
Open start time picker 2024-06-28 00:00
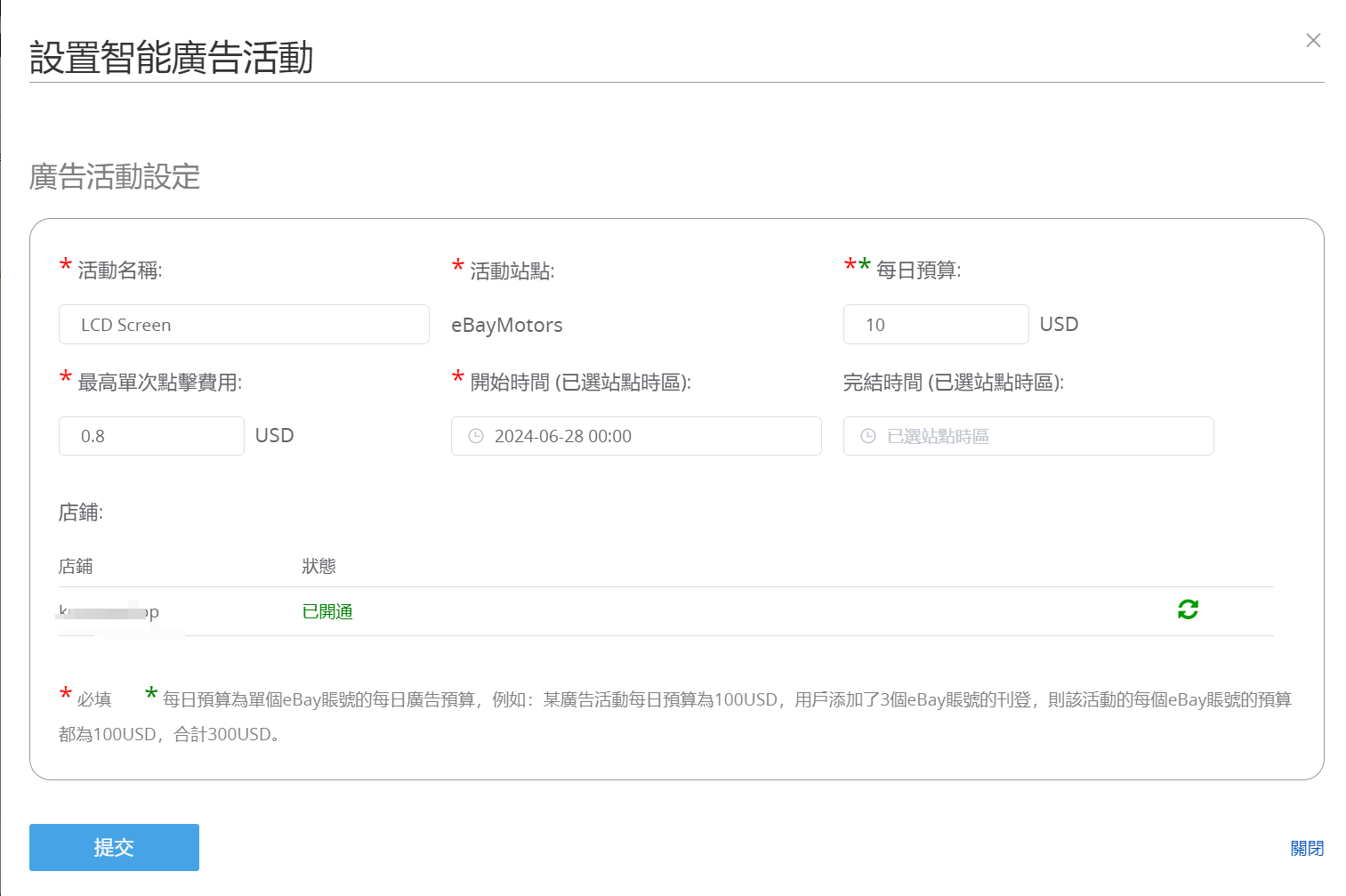click(636, 436)
